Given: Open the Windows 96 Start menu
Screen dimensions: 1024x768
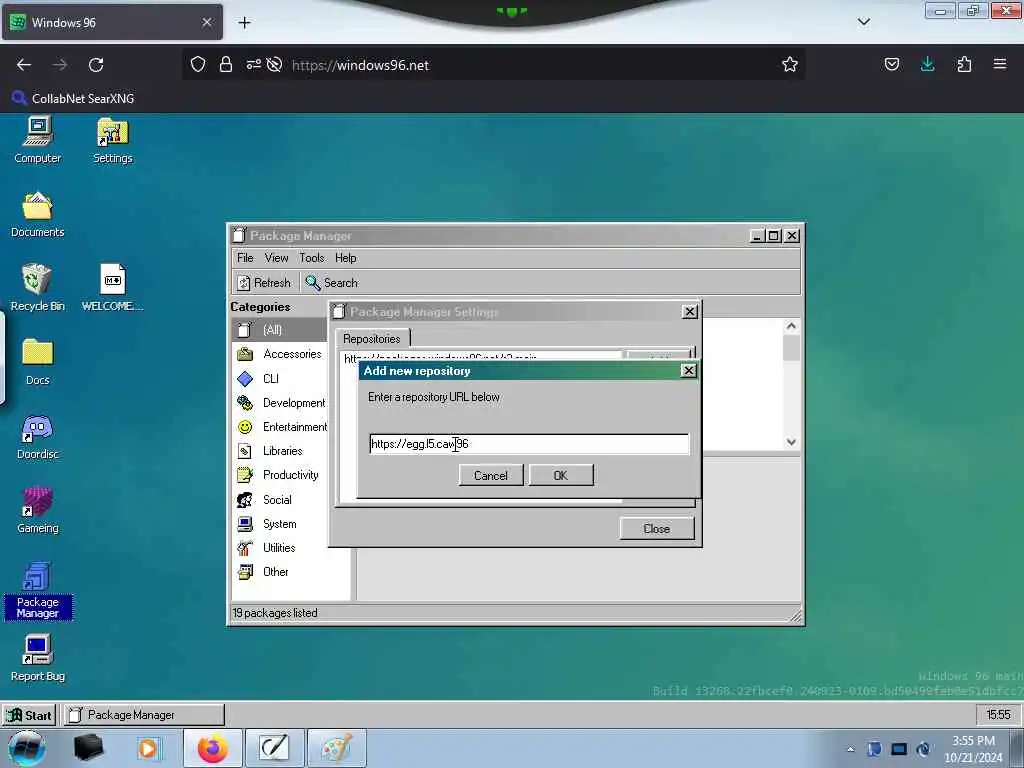Looking at the screenshot, I should point(29,715).
